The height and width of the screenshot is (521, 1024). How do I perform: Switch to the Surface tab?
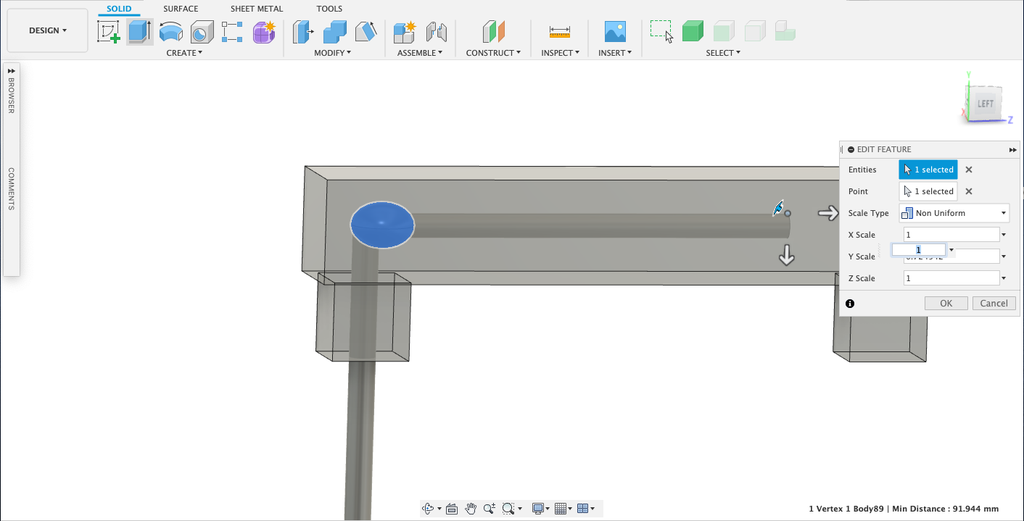pos(180,9)
